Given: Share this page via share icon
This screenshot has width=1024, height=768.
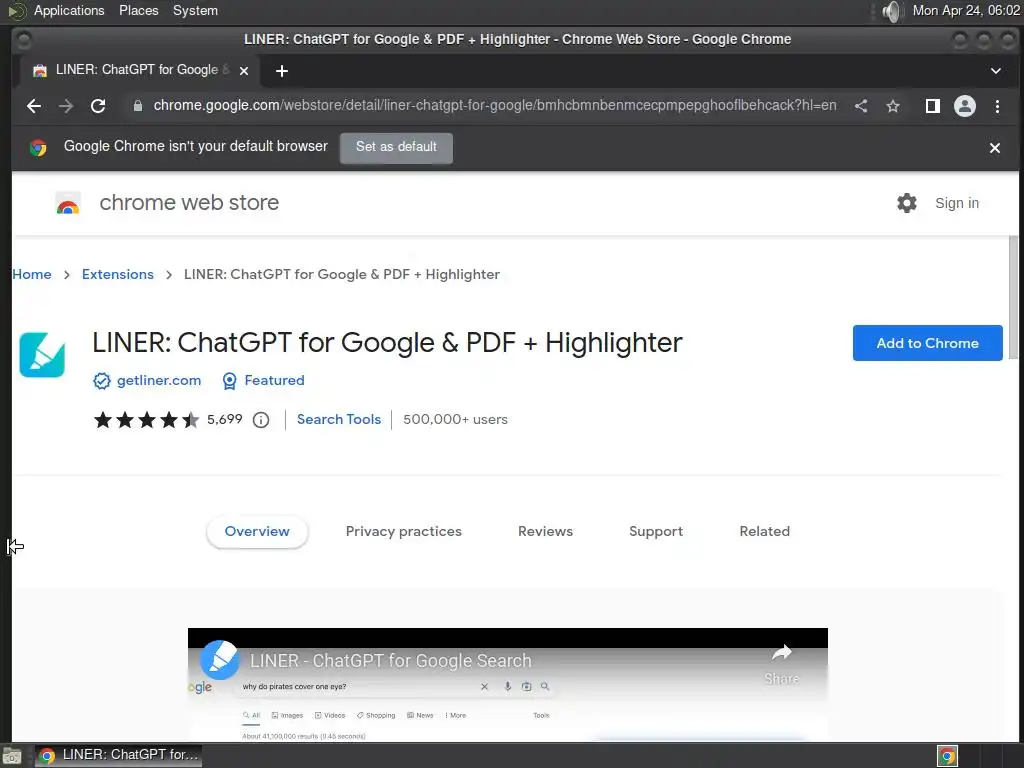Looking at the screenshot, I should [x=861, y=106].
